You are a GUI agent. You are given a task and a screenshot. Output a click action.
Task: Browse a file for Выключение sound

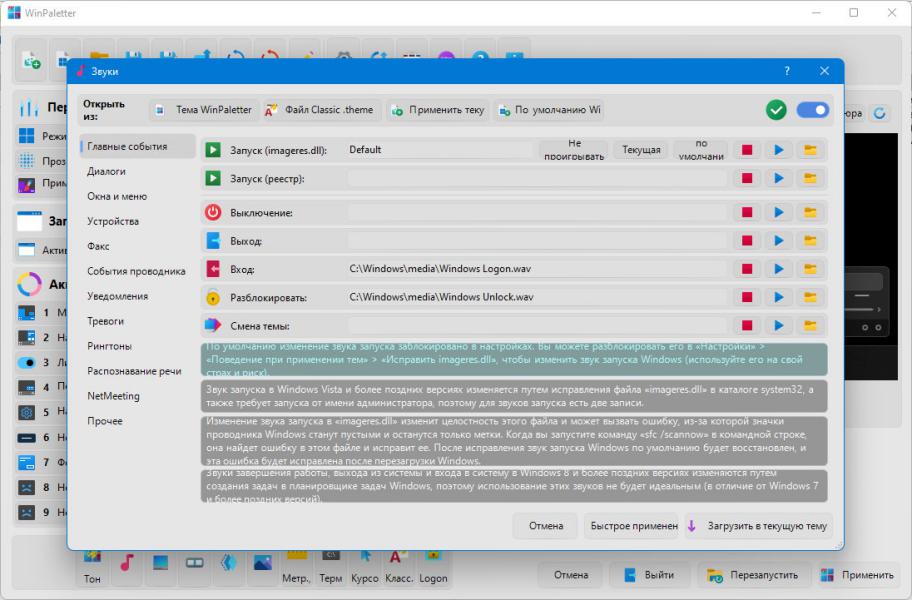[x=810, y=212]
